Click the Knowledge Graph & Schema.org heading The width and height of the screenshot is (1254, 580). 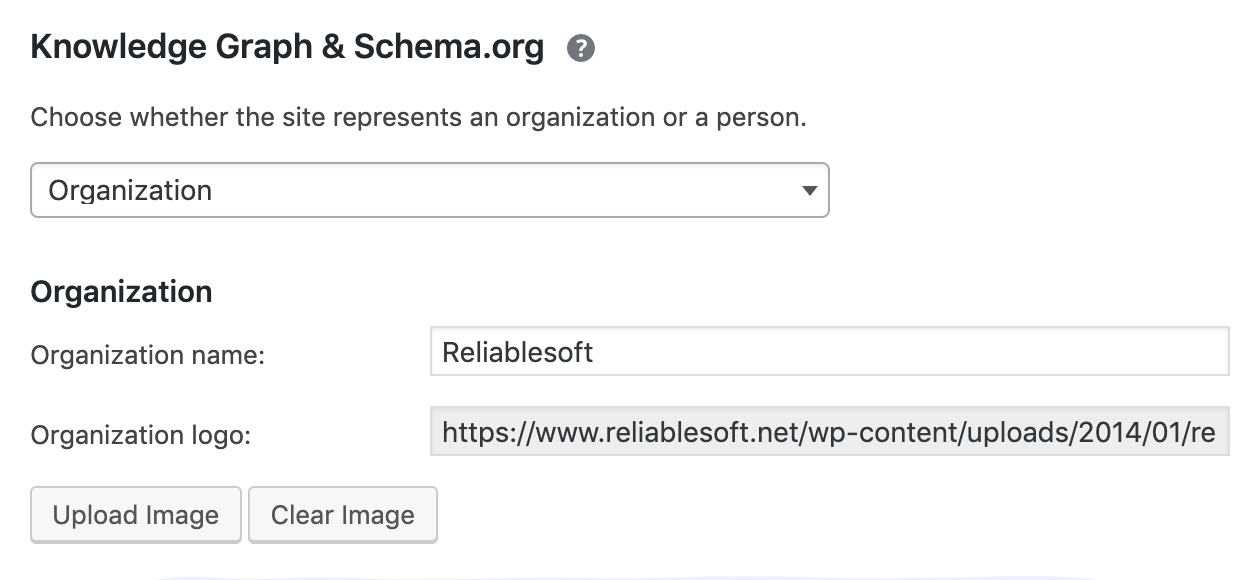point(287,47)
